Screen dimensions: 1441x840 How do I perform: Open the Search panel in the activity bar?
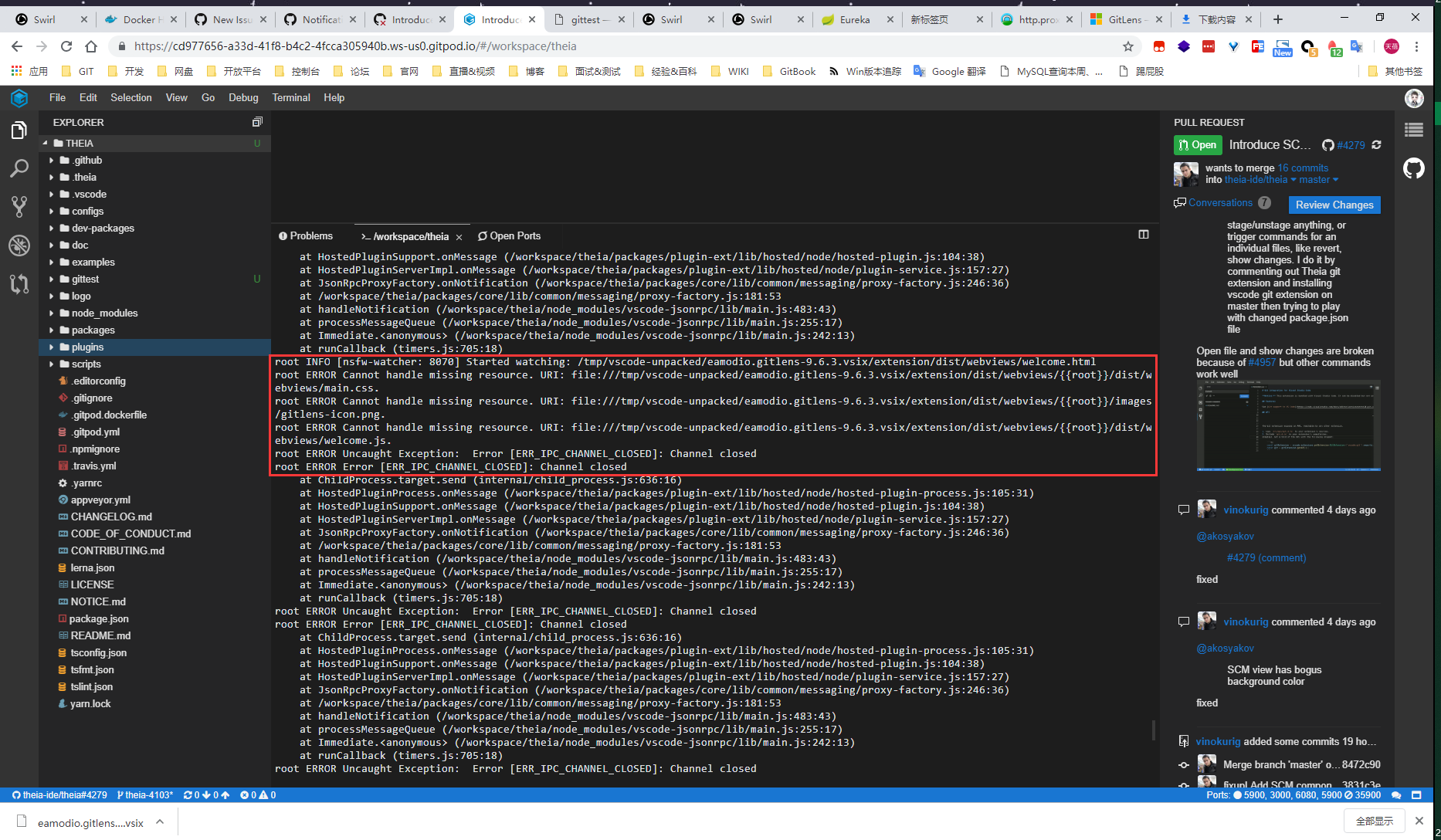pos(19,168)
